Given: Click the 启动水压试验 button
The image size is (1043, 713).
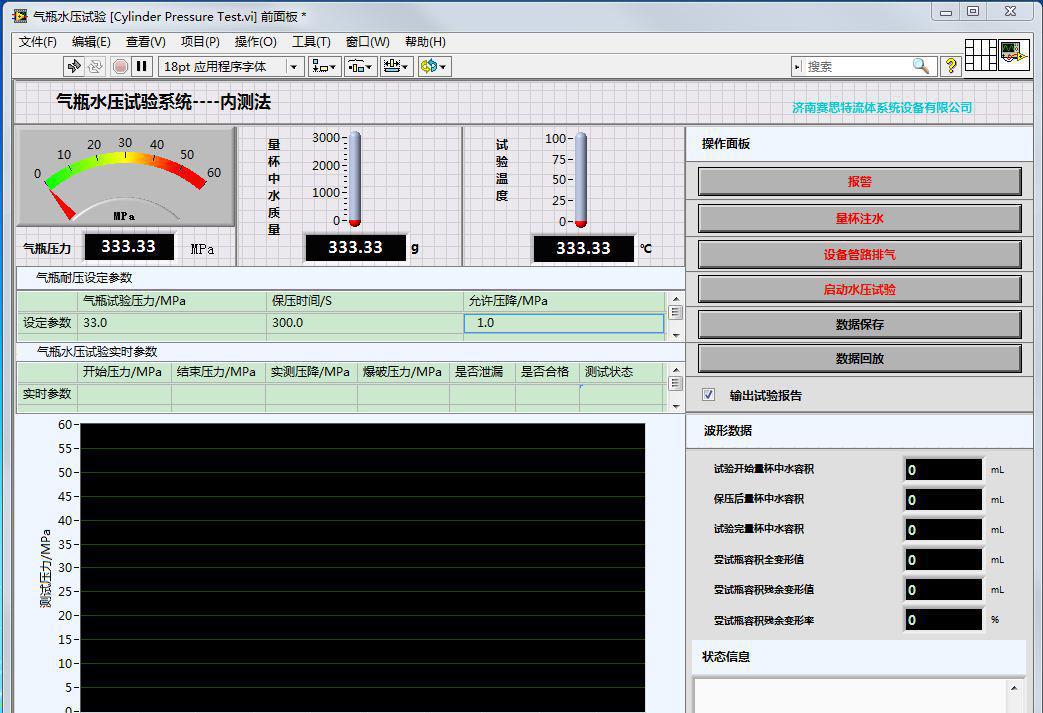Looking at the screenshot, I should click(x=859, y=289).
